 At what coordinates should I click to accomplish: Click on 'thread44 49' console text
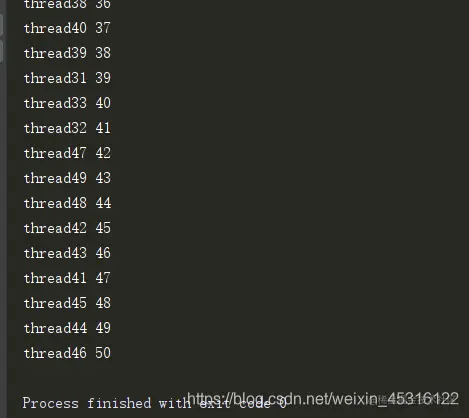tap(67, 328)
